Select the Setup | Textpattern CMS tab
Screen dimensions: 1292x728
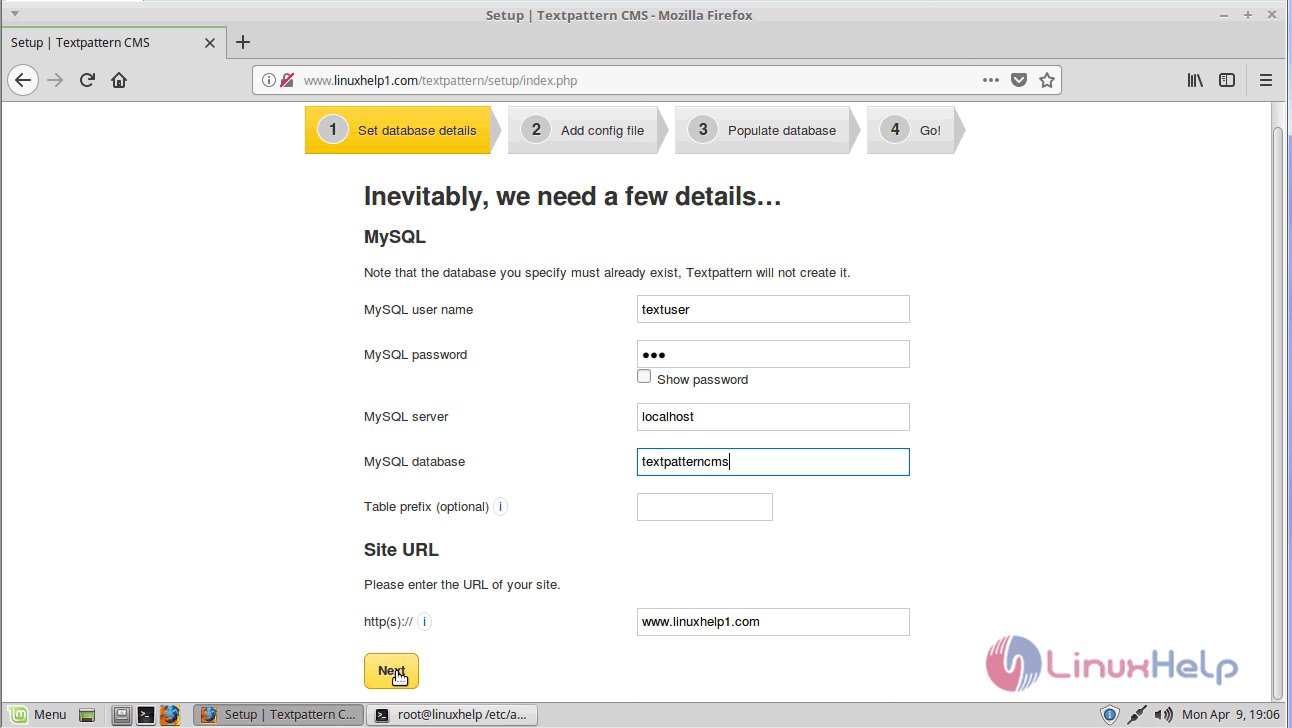(x=113, y=43)
